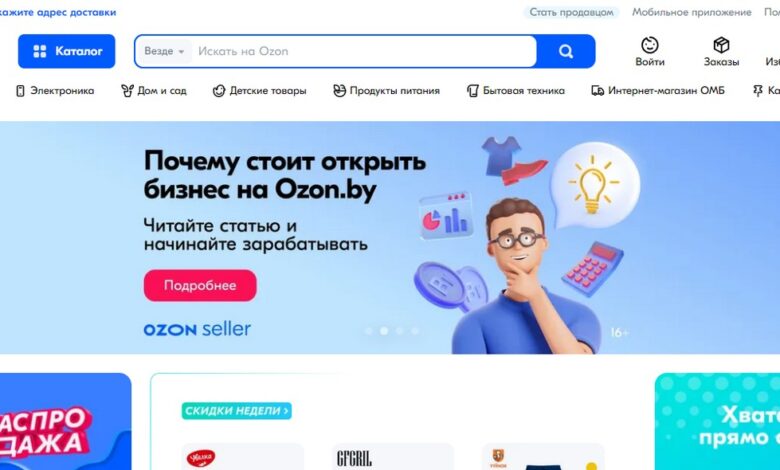Viewport: 780px width, 470px height.
Task: Select the Электроника phone icon
Action: click(x=20, y=91)
